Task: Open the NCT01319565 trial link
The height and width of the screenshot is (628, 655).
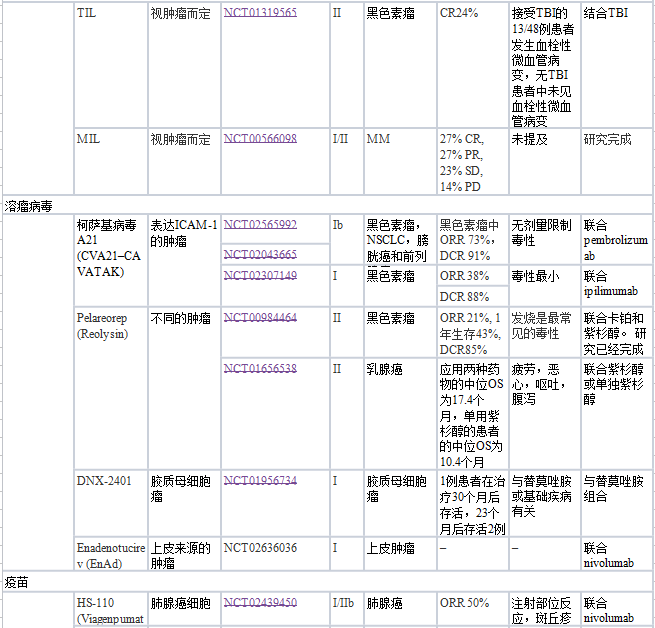Action: click(x=260, y=13)
